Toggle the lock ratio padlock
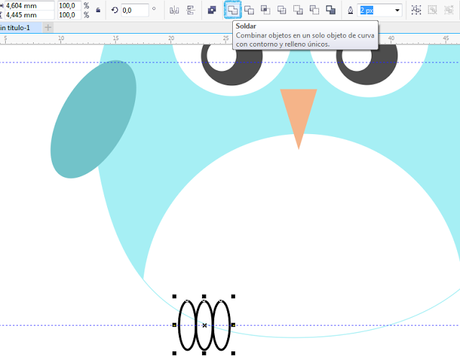The width and height of the screenshot is (460, 360). point(98,10)
